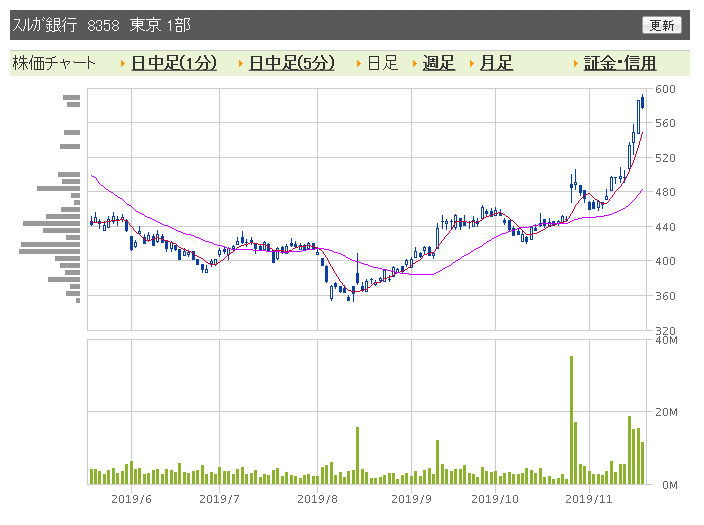Click the orange arrow before 日足

[x=359, y=64]
